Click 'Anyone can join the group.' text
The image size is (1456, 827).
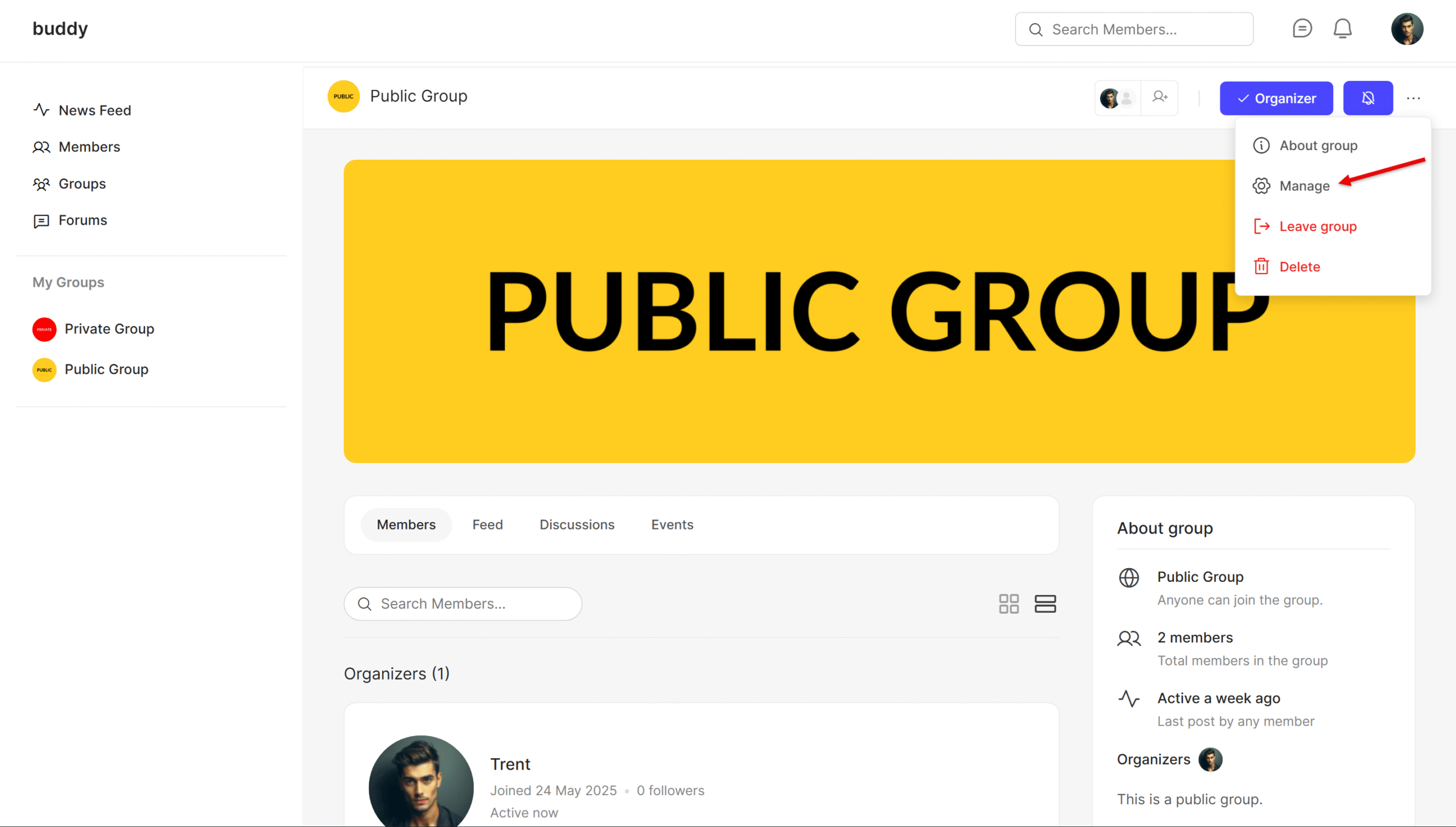(1240, 600)
